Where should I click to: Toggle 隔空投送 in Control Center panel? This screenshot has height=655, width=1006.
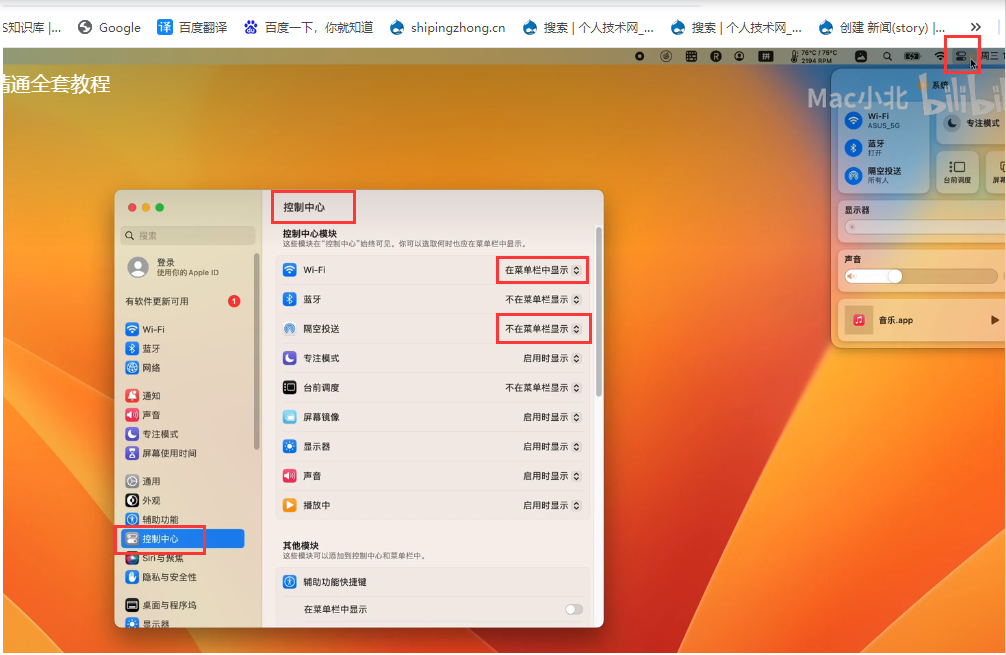[853, 175]
